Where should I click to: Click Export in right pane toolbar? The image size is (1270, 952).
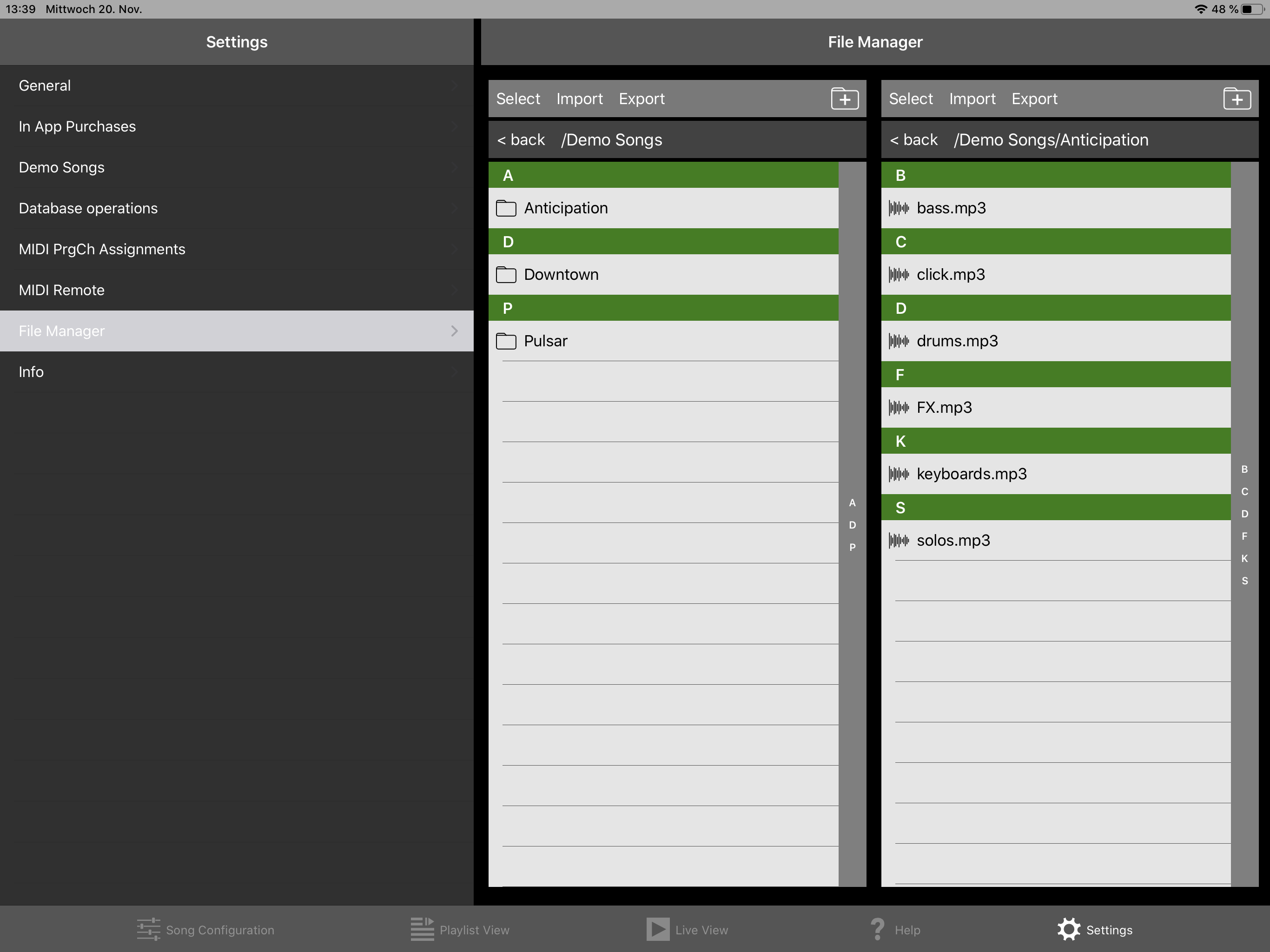[1034, 99]
